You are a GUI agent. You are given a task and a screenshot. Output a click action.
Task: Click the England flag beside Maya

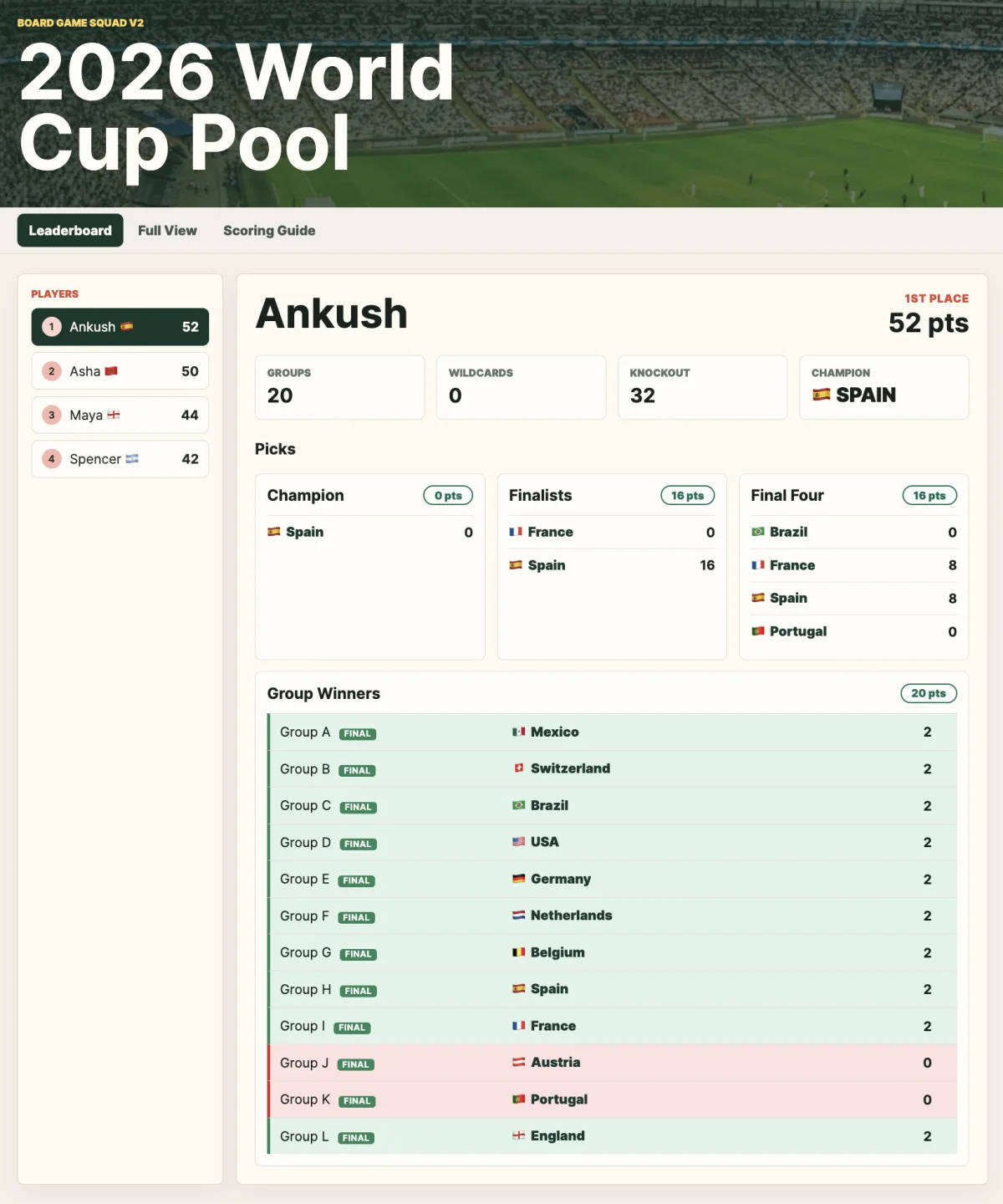(114, 415)
